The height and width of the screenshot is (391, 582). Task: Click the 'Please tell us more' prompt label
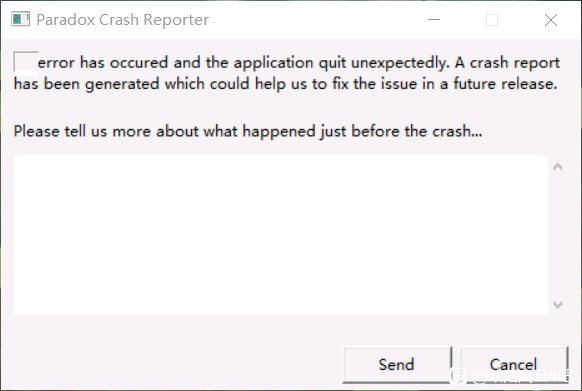[248, 131]
